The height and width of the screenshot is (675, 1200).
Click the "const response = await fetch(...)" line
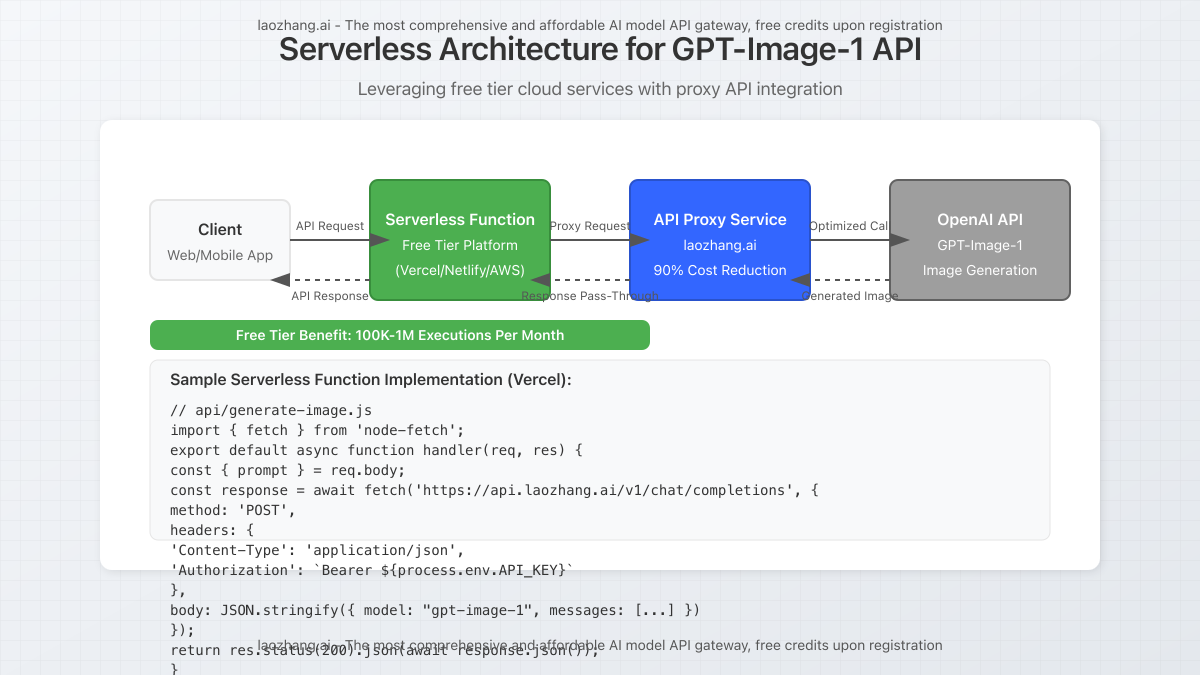tap(495, 490)
